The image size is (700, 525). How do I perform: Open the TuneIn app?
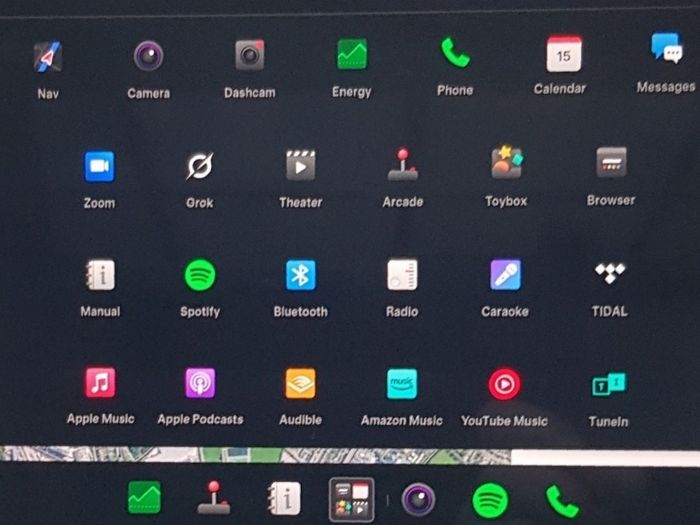click(x=609, y=384)
